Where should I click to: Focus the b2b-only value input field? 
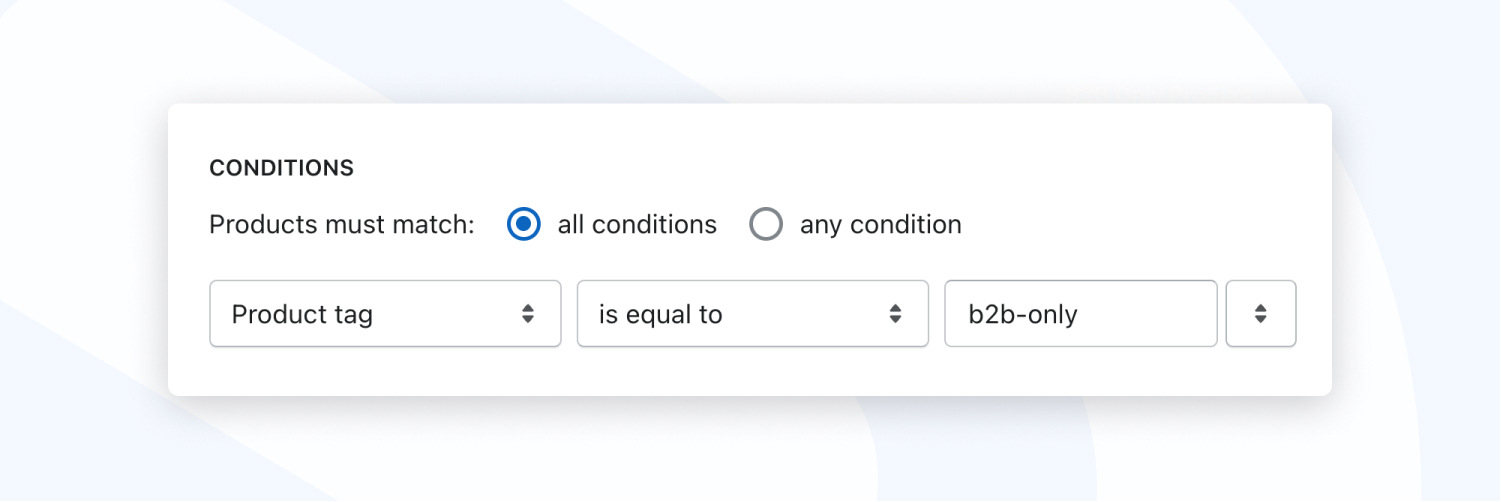pos(1081,314)
